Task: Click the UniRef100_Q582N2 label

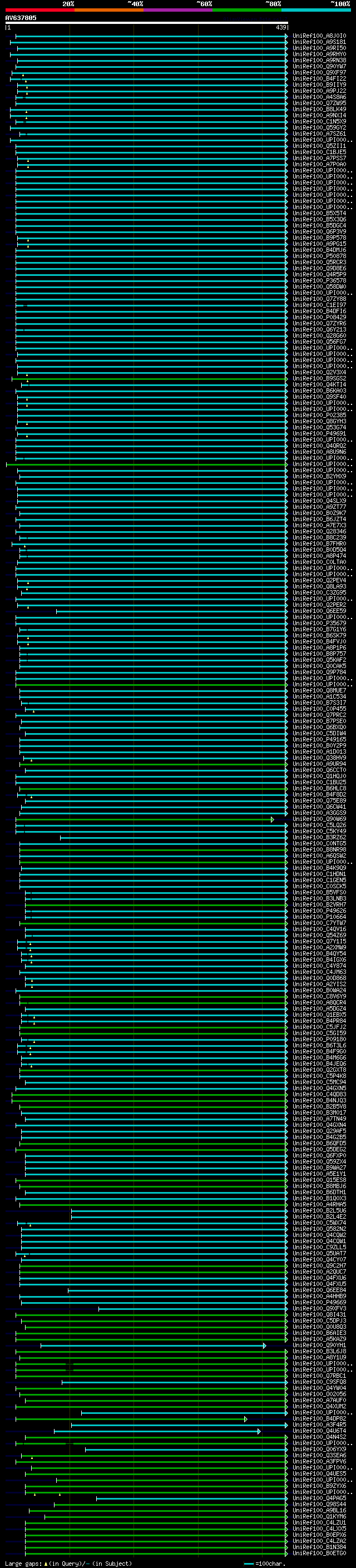Action: coord(319,1228)
